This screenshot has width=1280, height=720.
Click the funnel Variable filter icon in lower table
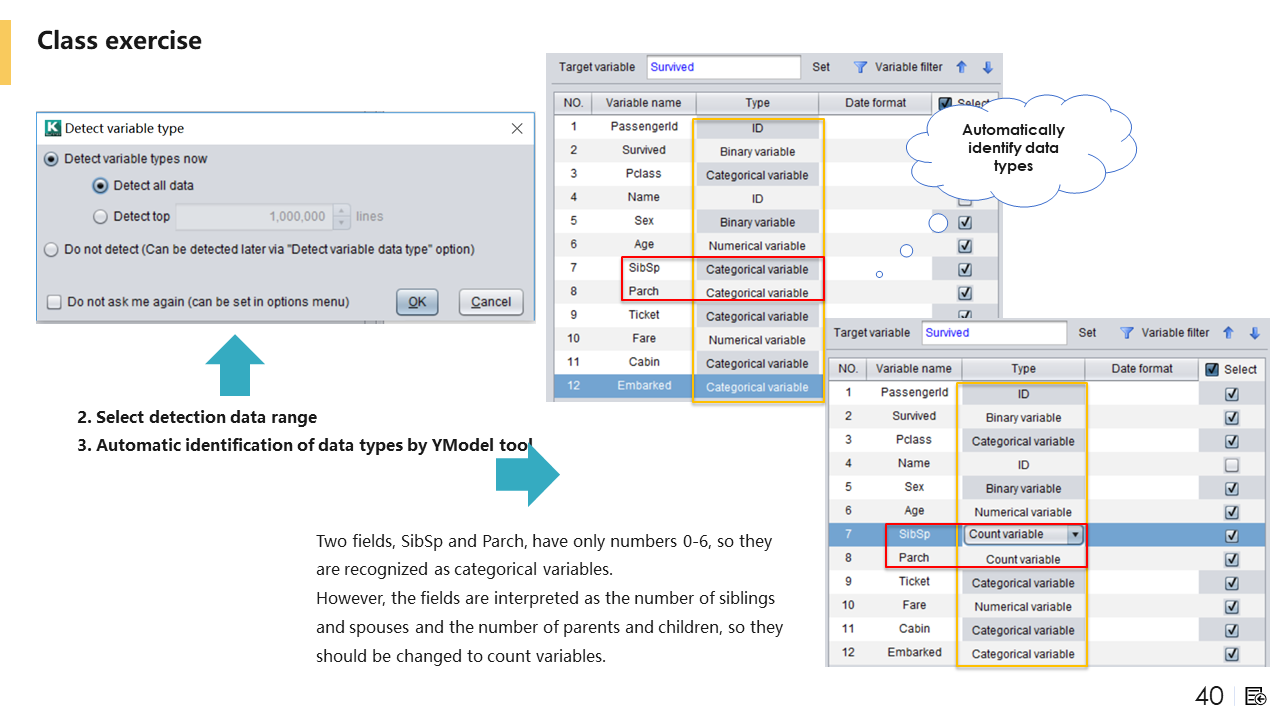[1126, 333]
